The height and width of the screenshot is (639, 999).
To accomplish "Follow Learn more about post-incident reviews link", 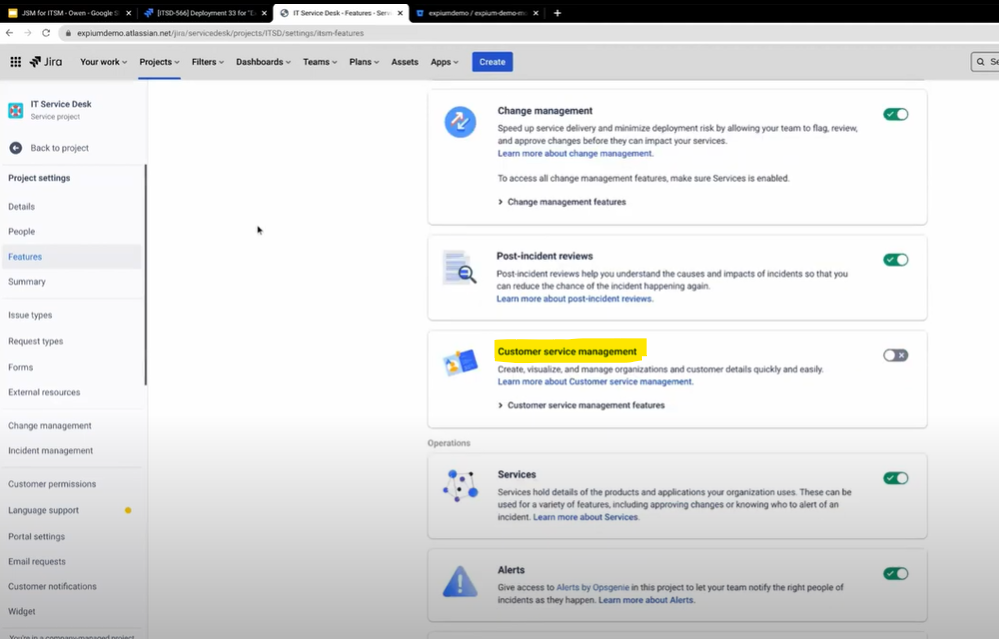I will point(575,299).
